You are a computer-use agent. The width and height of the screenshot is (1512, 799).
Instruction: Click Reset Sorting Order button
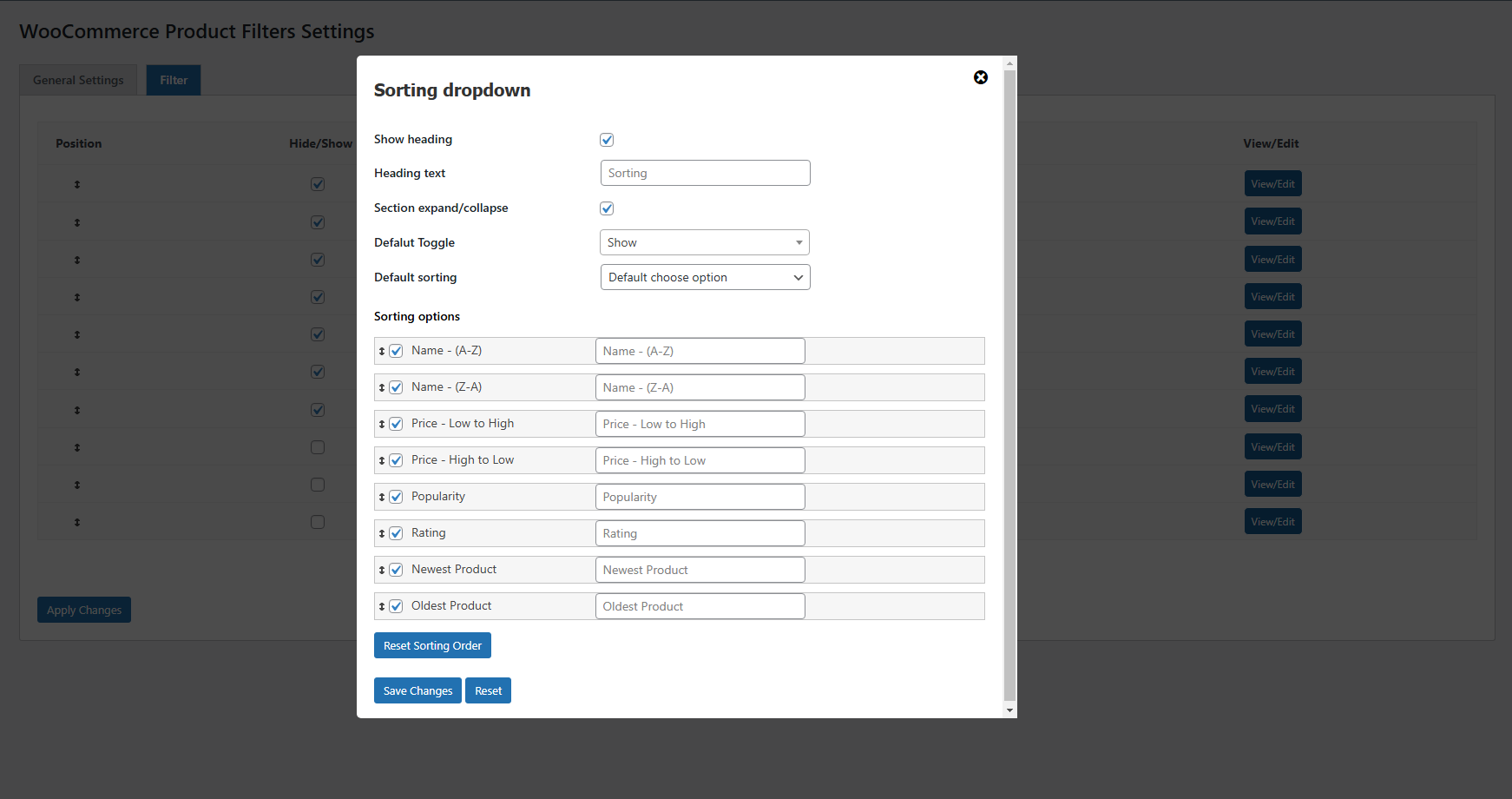point(432,645)
